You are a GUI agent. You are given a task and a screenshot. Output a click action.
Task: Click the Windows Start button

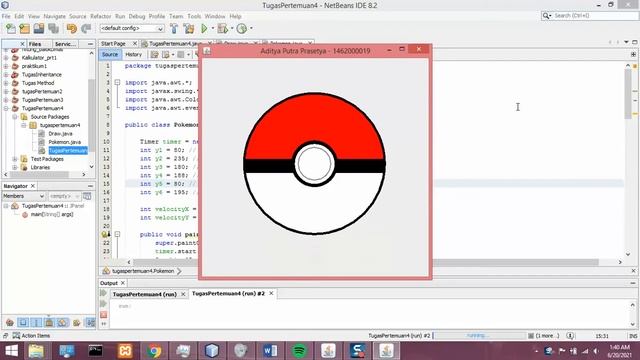(11, 351)
